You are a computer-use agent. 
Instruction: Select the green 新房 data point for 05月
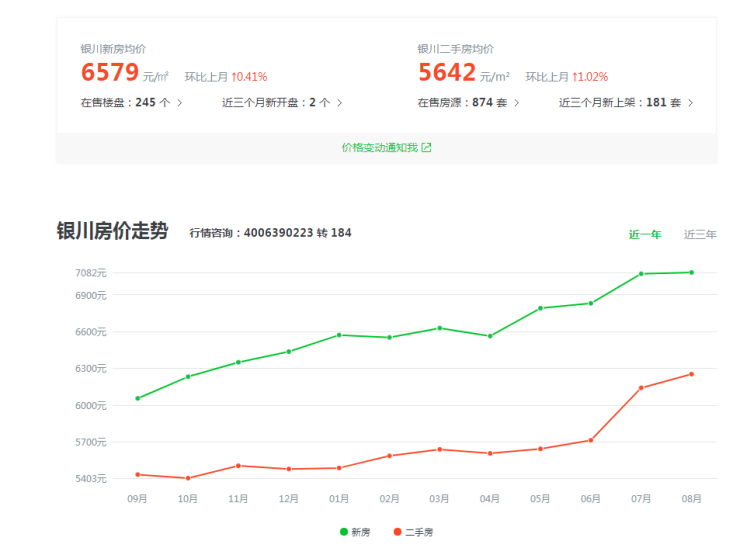[x=540, y=308]
